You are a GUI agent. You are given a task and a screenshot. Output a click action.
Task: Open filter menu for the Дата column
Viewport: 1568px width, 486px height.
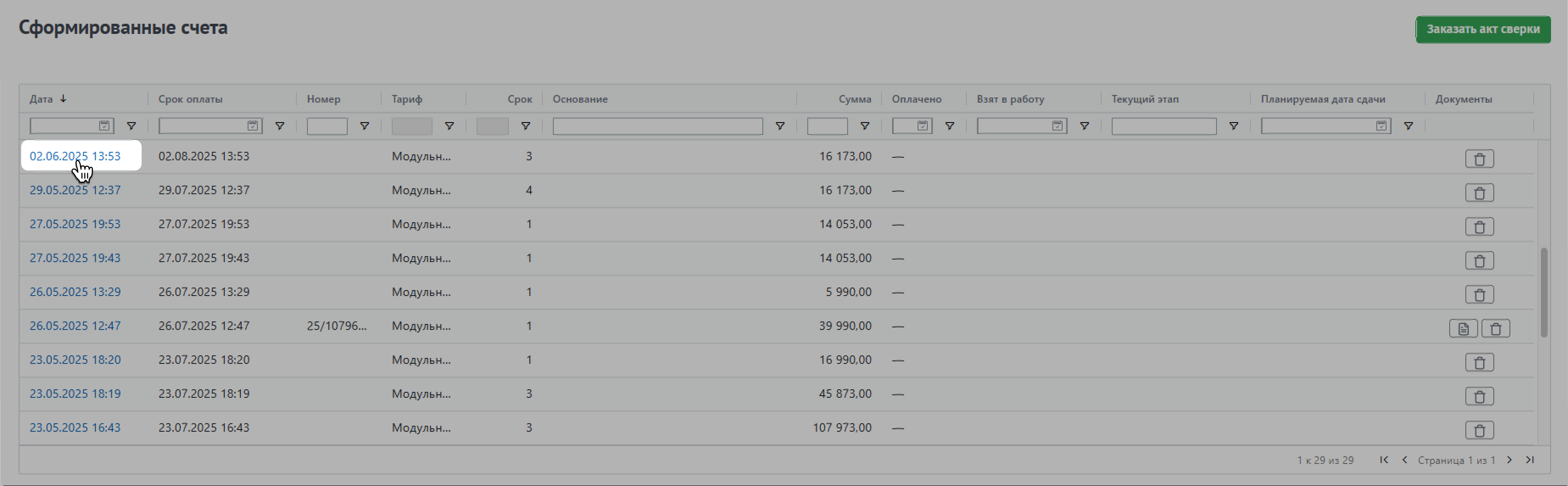pyautogui.click(x=131, y=126)
